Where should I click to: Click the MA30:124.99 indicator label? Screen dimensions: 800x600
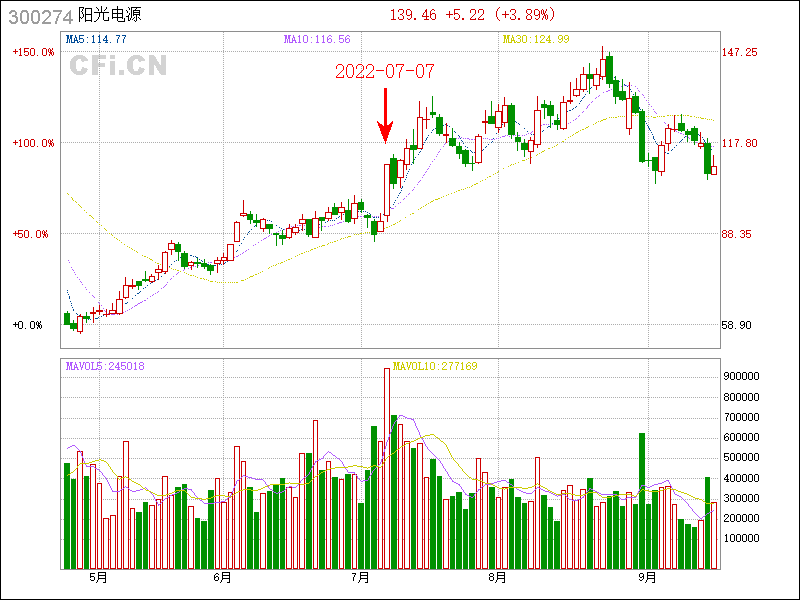point(536,39)
